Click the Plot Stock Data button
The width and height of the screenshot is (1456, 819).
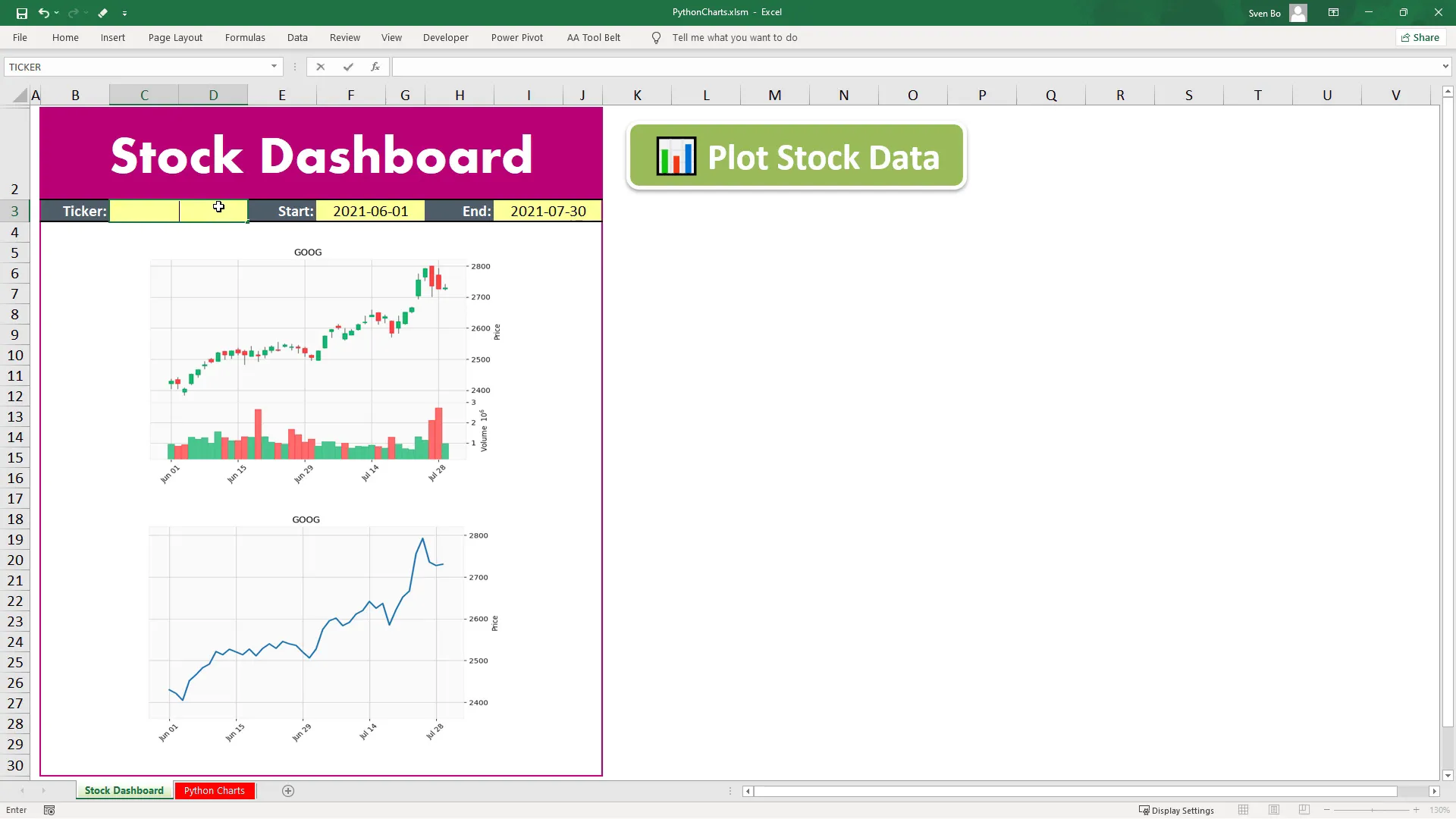(x=796, y=156)
